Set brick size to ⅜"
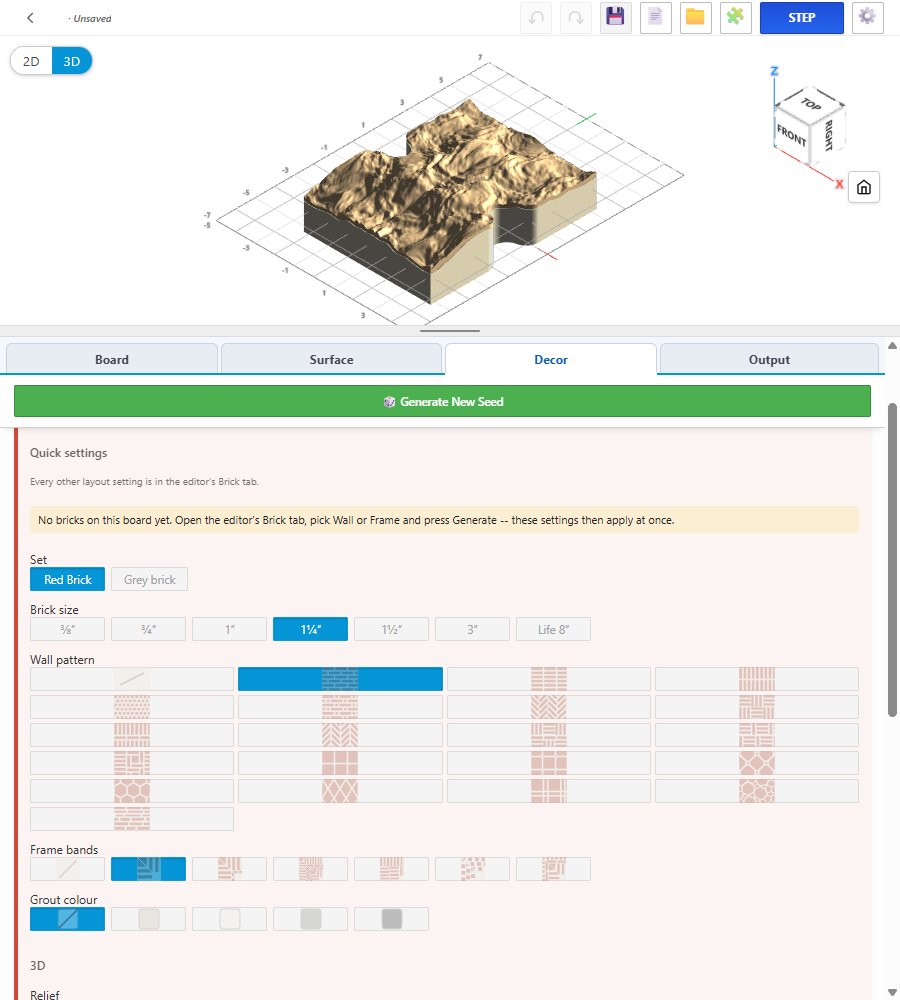 [68, 629]
